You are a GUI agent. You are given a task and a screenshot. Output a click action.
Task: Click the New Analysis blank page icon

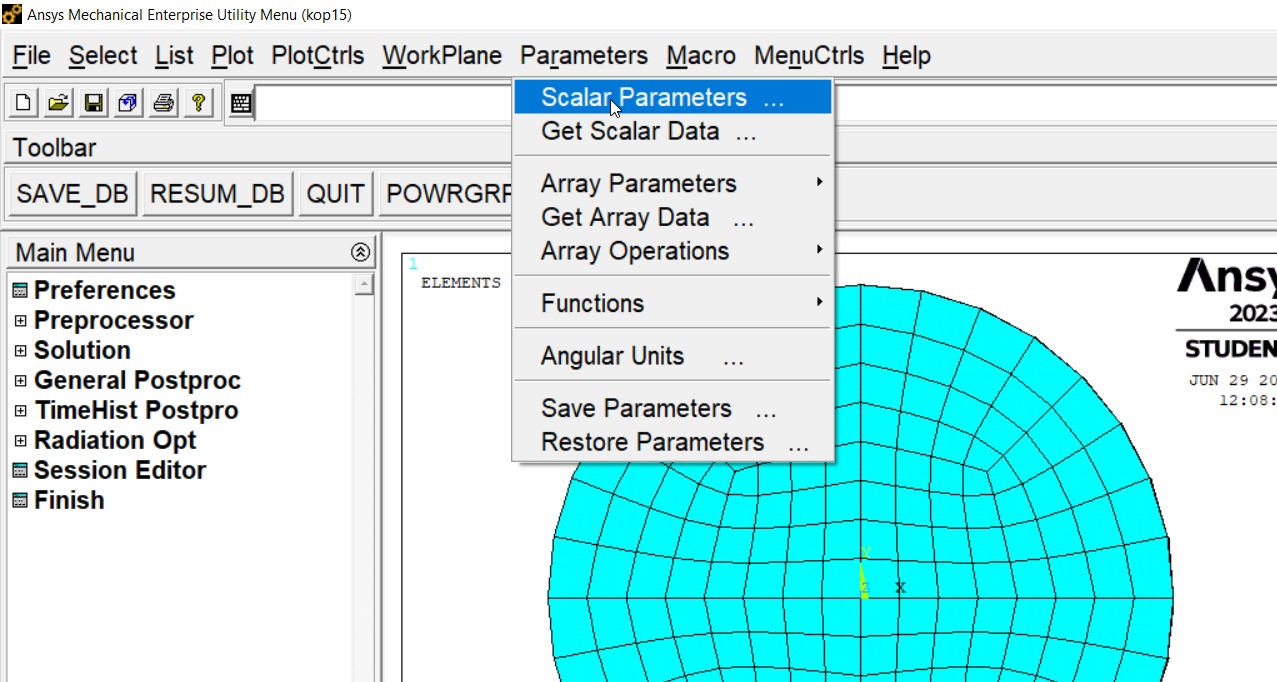[x=23, y=103]
